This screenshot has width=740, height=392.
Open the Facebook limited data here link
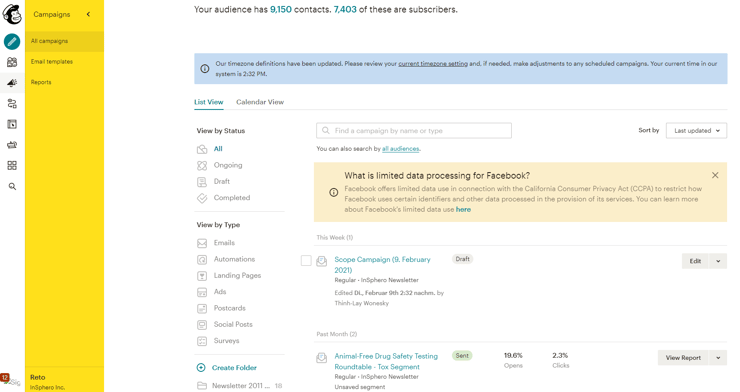click(x=463, y=209)
